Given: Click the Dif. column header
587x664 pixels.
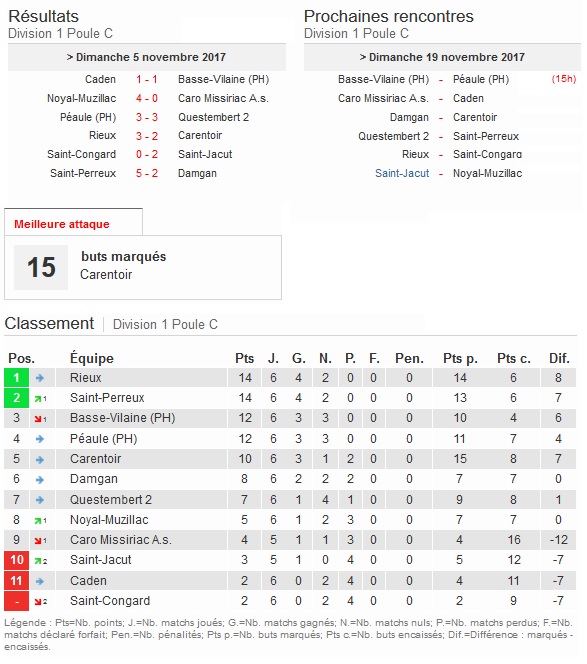Looking at the screenshot, I should click(x=559, y=359).
